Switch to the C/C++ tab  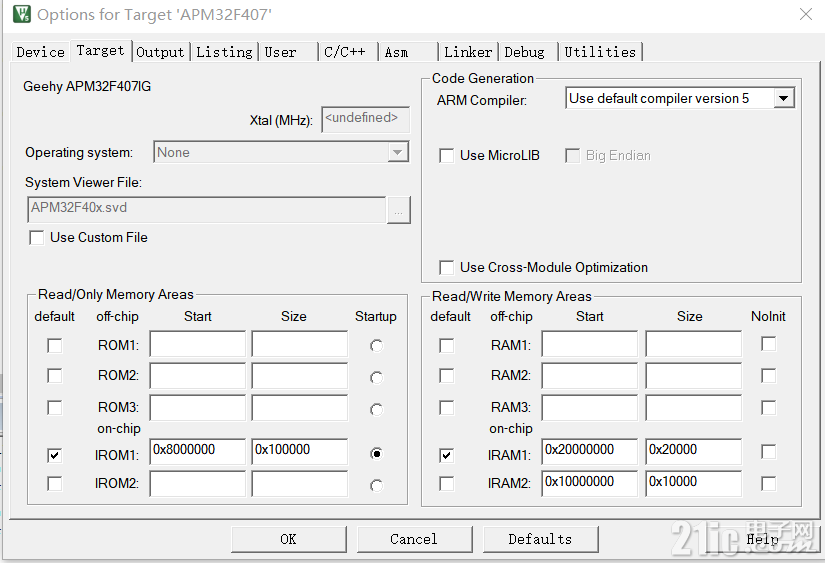click(x=348, y=52)
